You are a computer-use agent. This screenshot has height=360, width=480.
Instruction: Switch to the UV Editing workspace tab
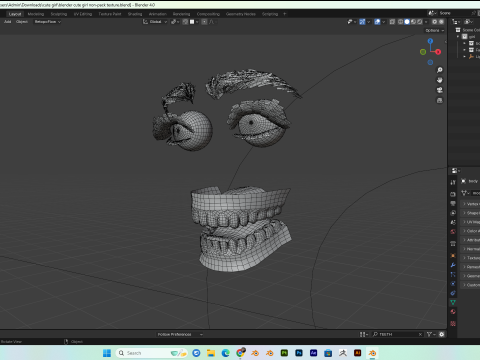pos(83,14)
